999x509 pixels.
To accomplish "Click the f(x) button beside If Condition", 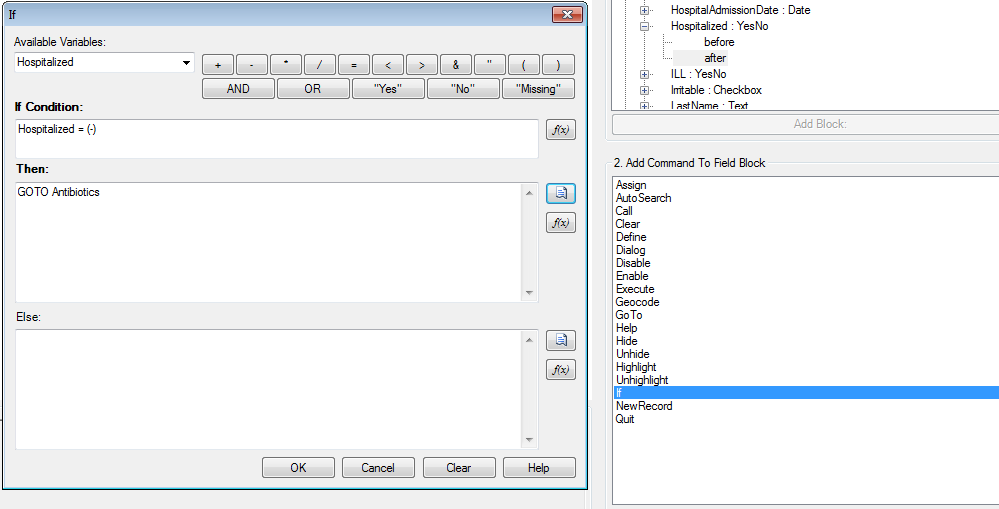I will [x=560, y=130].
